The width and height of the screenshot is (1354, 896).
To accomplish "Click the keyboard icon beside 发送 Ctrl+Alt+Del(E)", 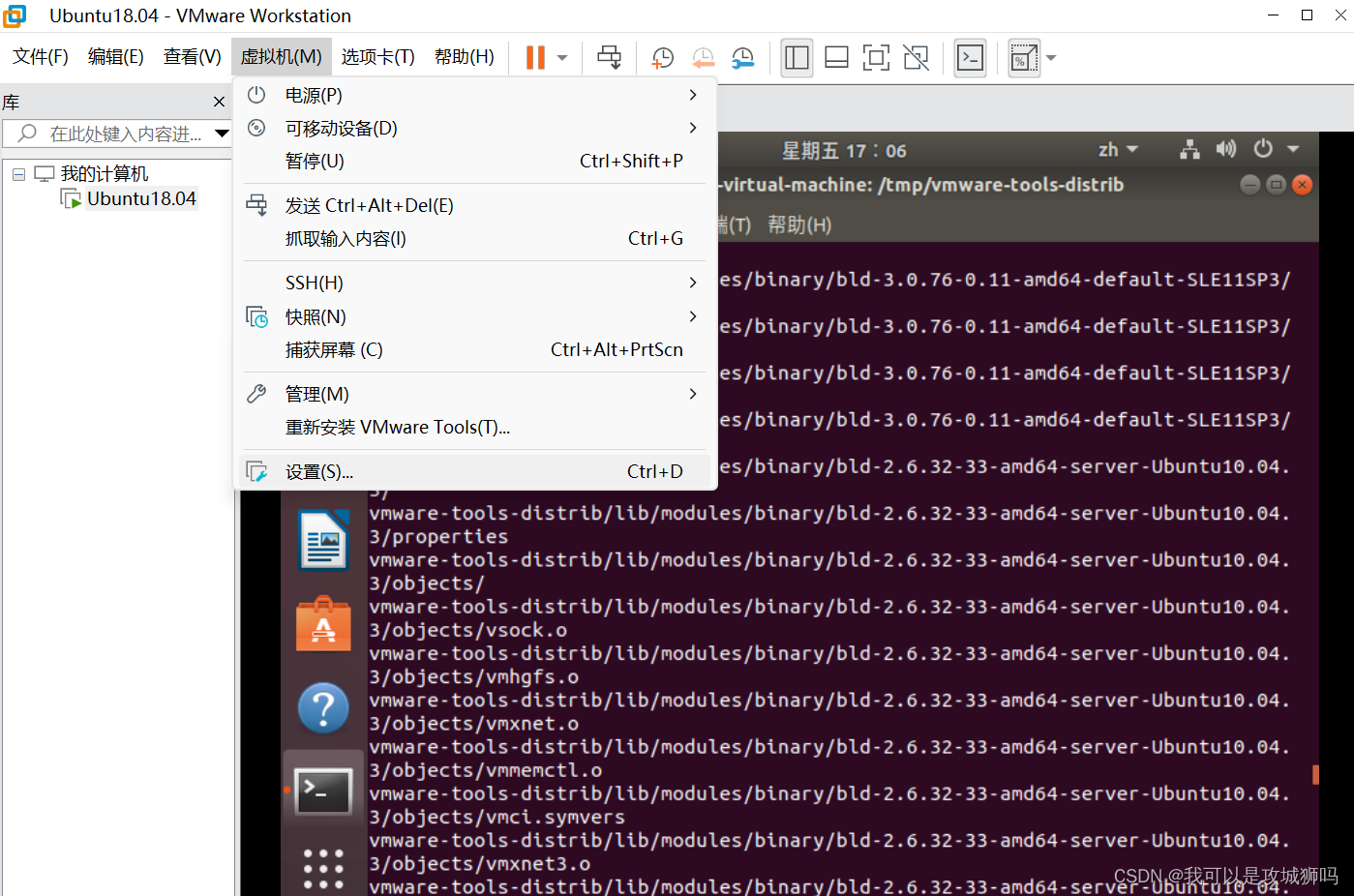I will (256, 205).
